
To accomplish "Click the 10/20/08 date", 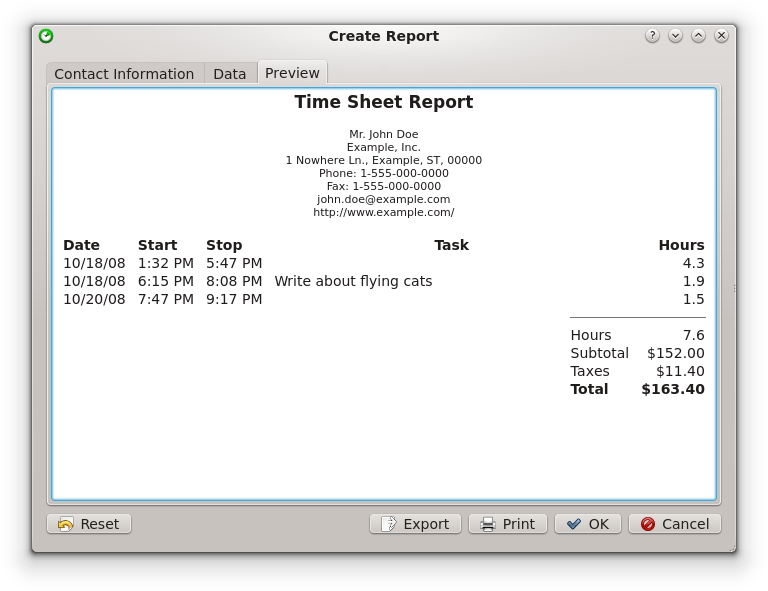I will pos(94,299).
